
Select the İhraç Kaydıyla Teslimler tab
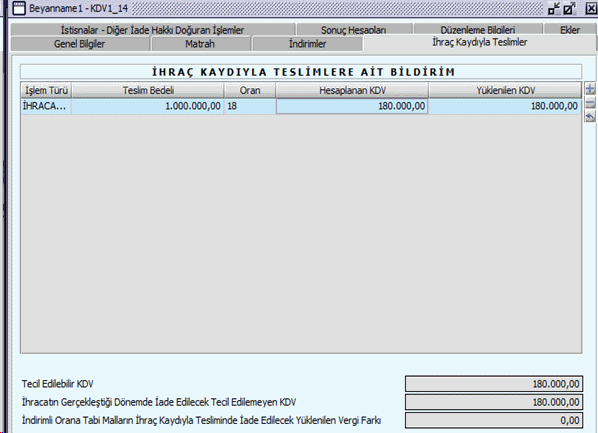pos(480,42)
